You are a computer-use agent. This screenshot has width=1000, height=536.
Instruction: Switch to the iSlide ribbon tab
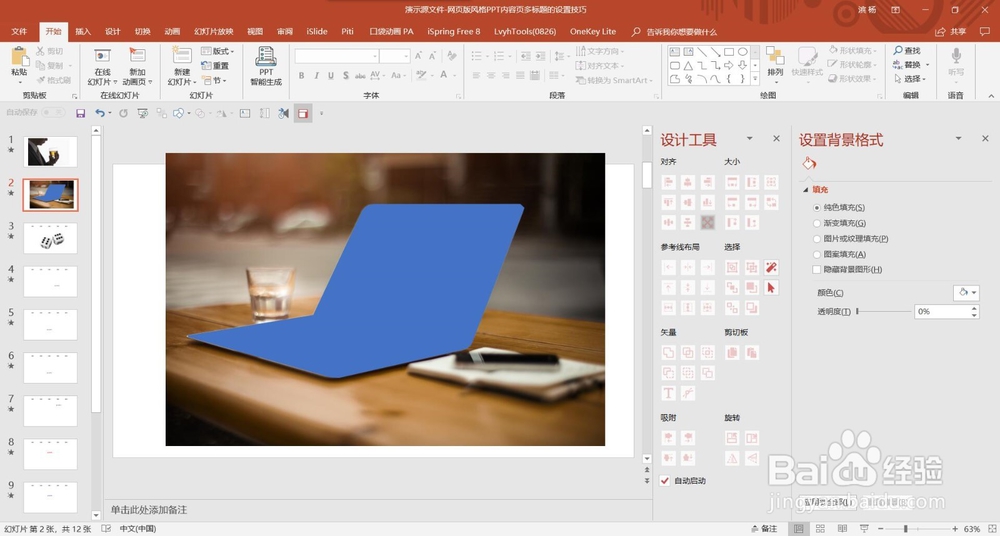pos(317,31)
